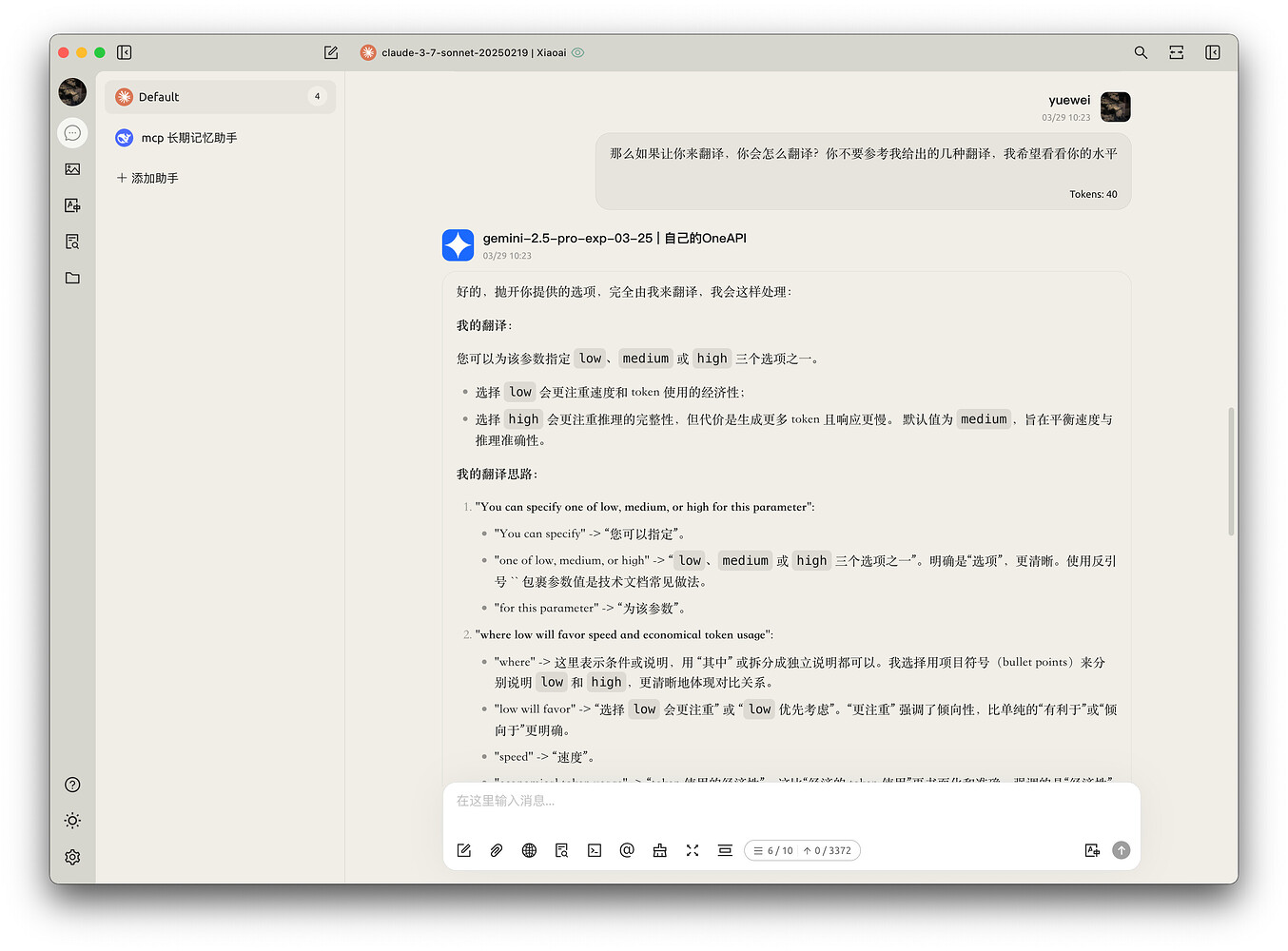Search messages with the magnifier icon
The image size is (1288, 951).
1141,52
